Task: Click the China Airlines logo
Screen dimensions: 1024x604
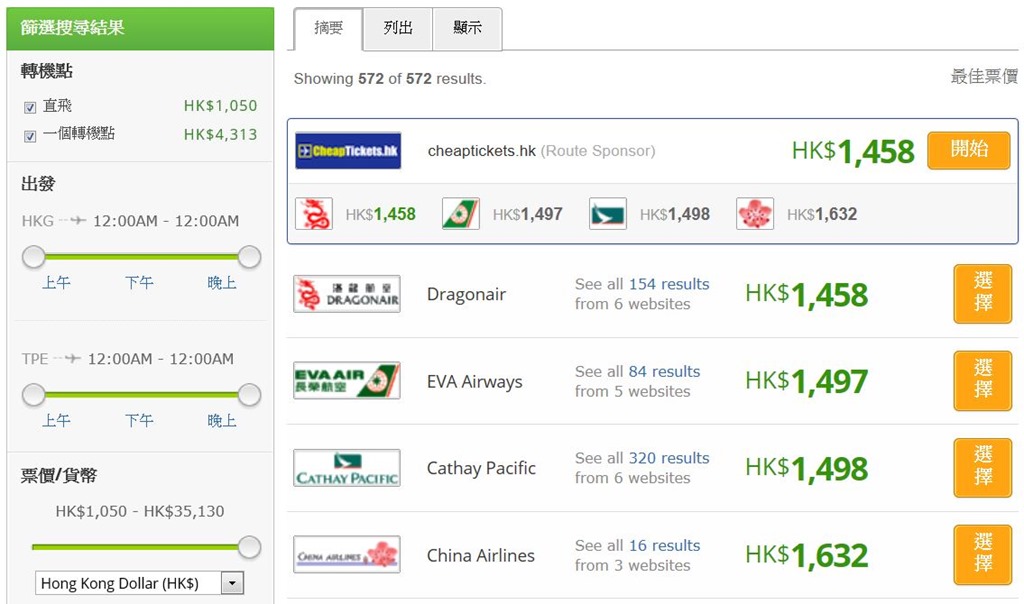Action: point(347,554)
